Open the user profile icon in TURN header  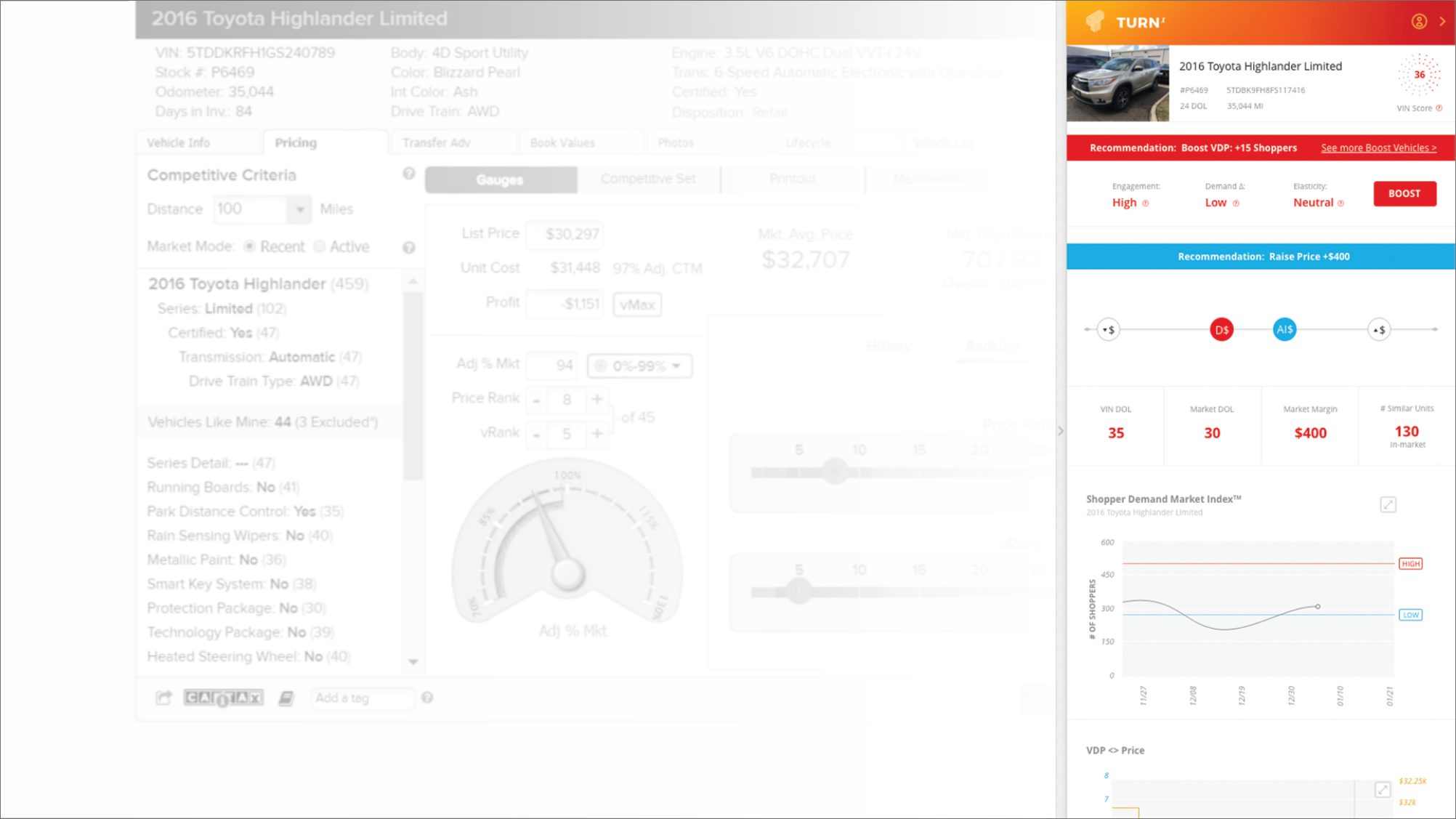coord(1419,22)
